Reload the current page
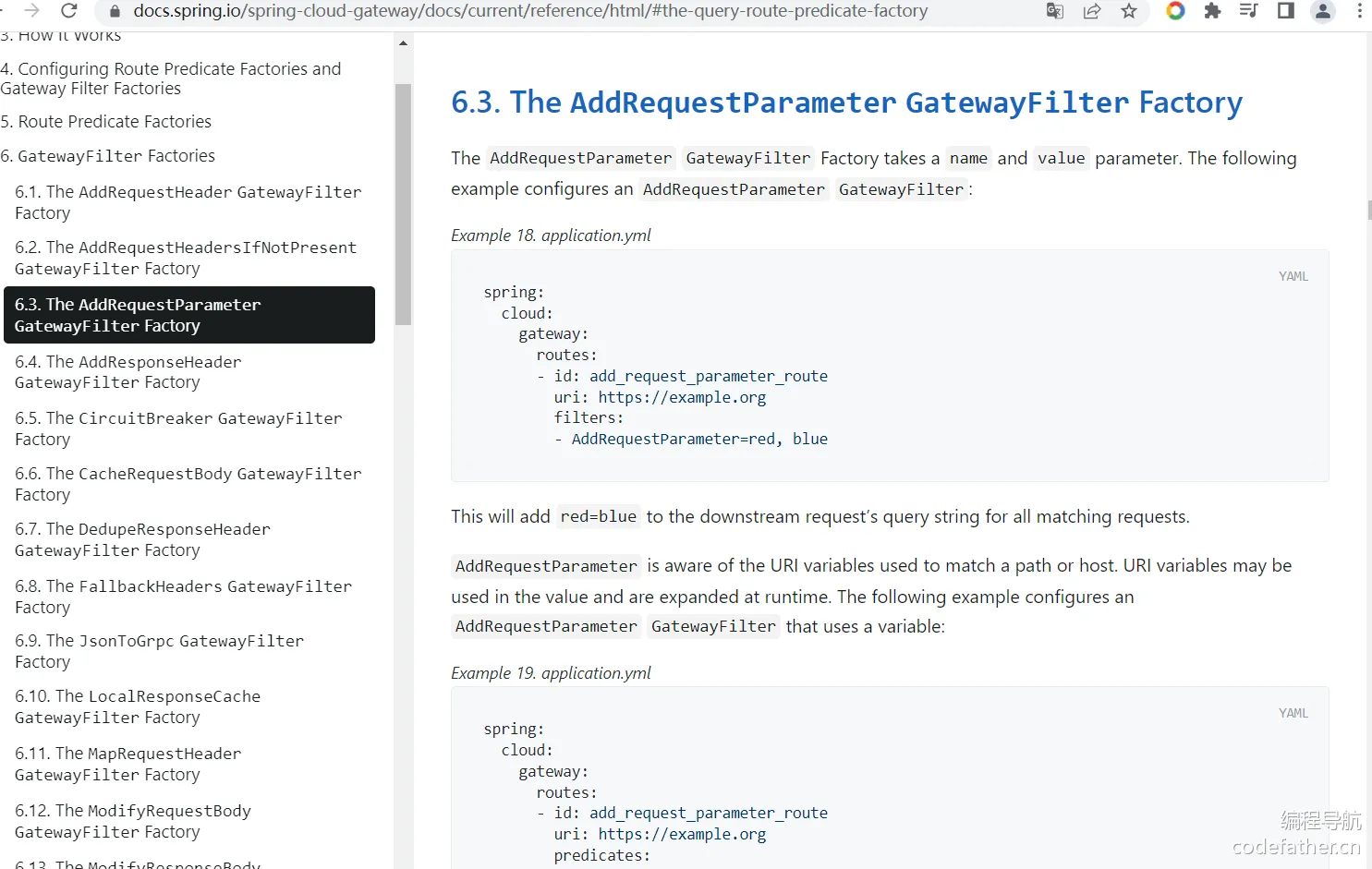Viewport: 1372px width, 869px height. pos(69,10)
